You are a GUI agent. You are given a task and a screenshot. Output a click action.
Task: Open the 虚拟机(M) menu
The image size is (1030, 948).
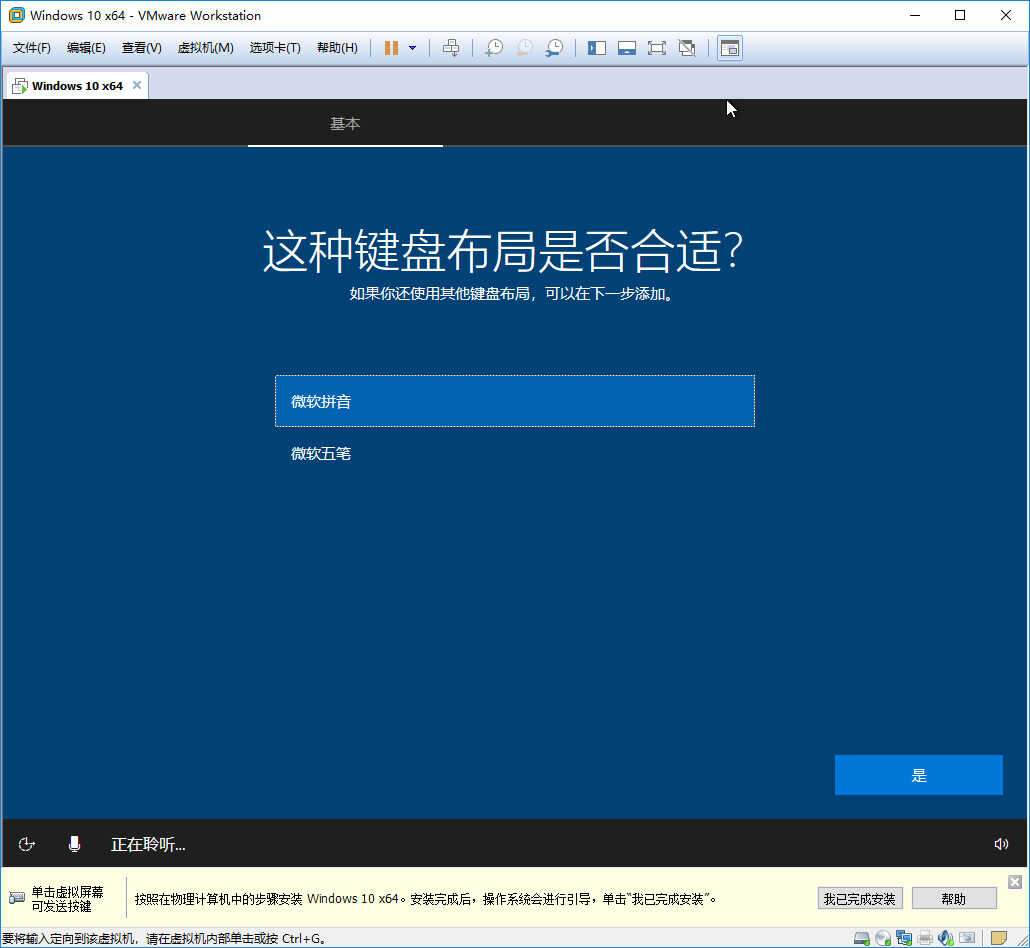(206, 48)
